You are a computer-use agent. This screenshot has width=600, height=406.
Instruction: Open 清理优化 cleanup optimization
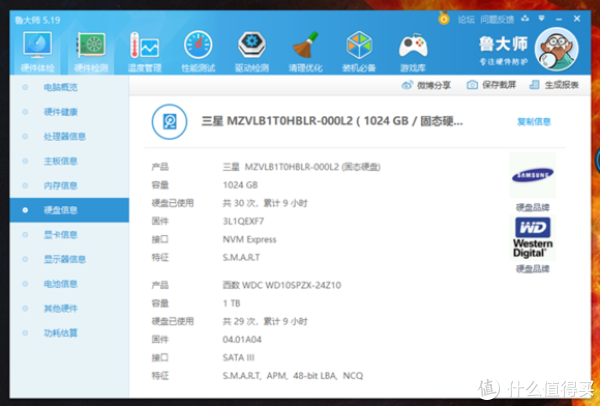[x=305, y=52]
